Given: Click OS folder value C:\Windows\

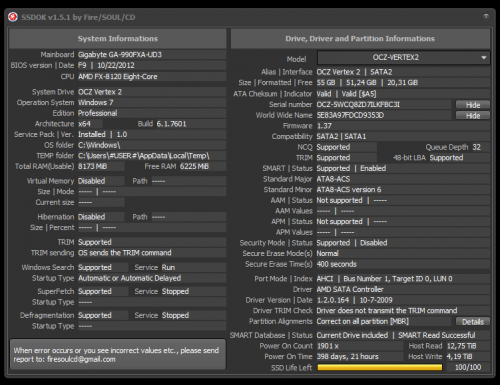Looking at the screenshot, I should click(99, 145).
